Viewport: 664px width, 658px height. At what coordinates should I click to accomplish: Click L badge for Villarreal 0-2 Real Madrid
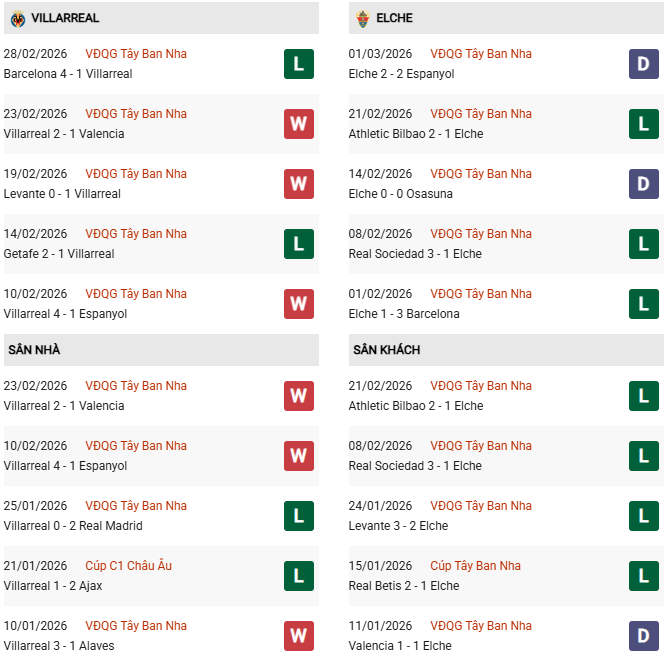coord(298,516)
